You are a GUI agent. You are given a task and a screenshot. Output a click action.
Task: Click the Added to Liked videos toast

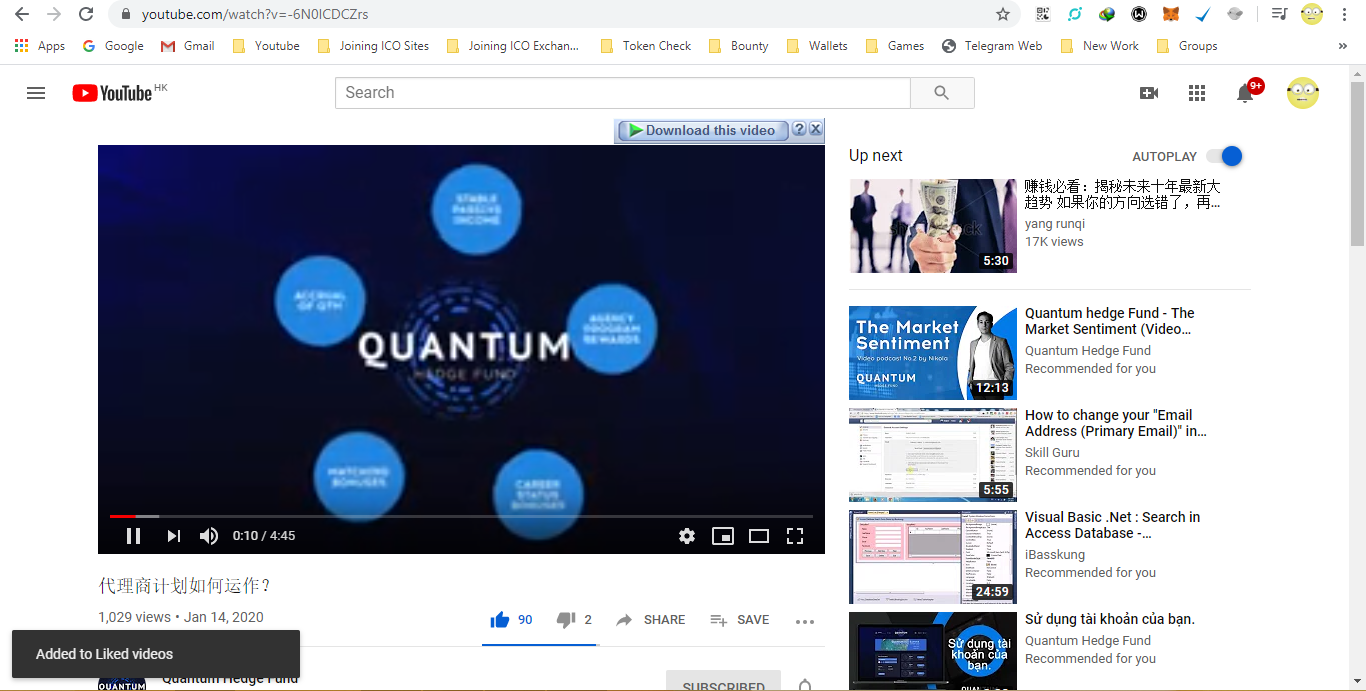156,654
